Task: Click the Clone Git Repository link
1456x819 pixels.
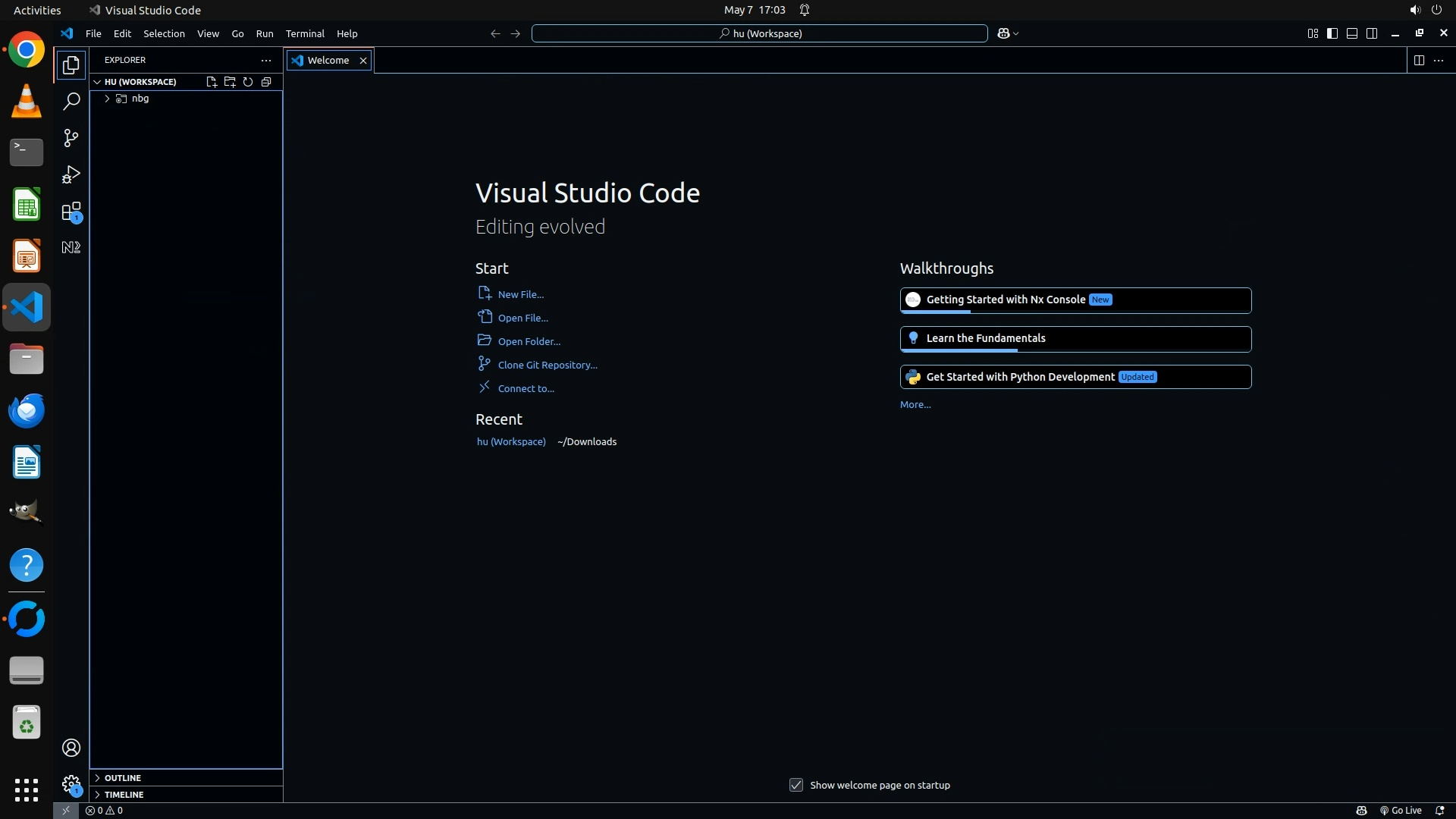Action: (x=547, y=365)
